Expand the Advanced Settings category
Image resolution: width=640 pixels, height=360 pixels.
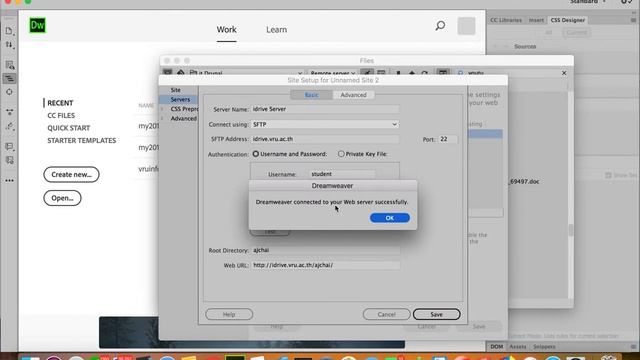[x=162, y=118]
